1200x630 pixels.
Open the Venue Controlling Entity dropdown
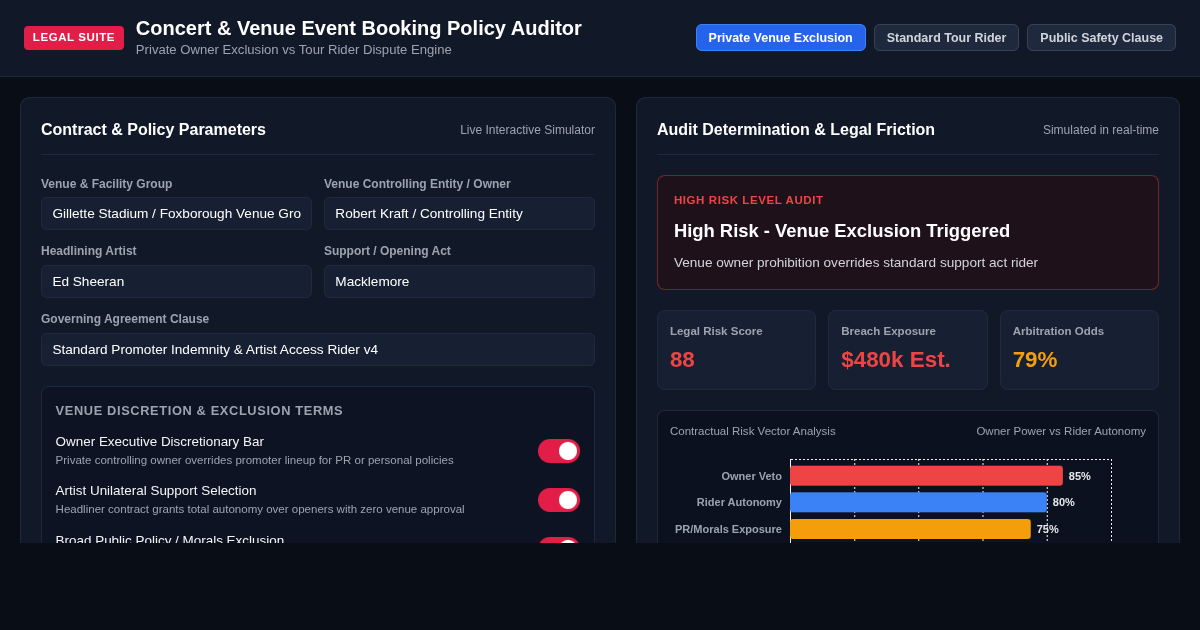tap(459, 213)
